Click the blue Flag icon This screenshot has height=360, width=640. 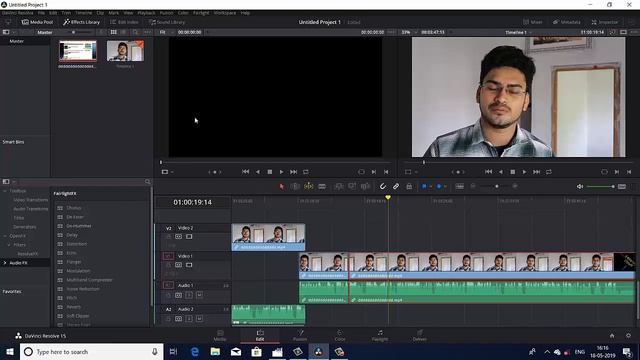tap(424, 187)
